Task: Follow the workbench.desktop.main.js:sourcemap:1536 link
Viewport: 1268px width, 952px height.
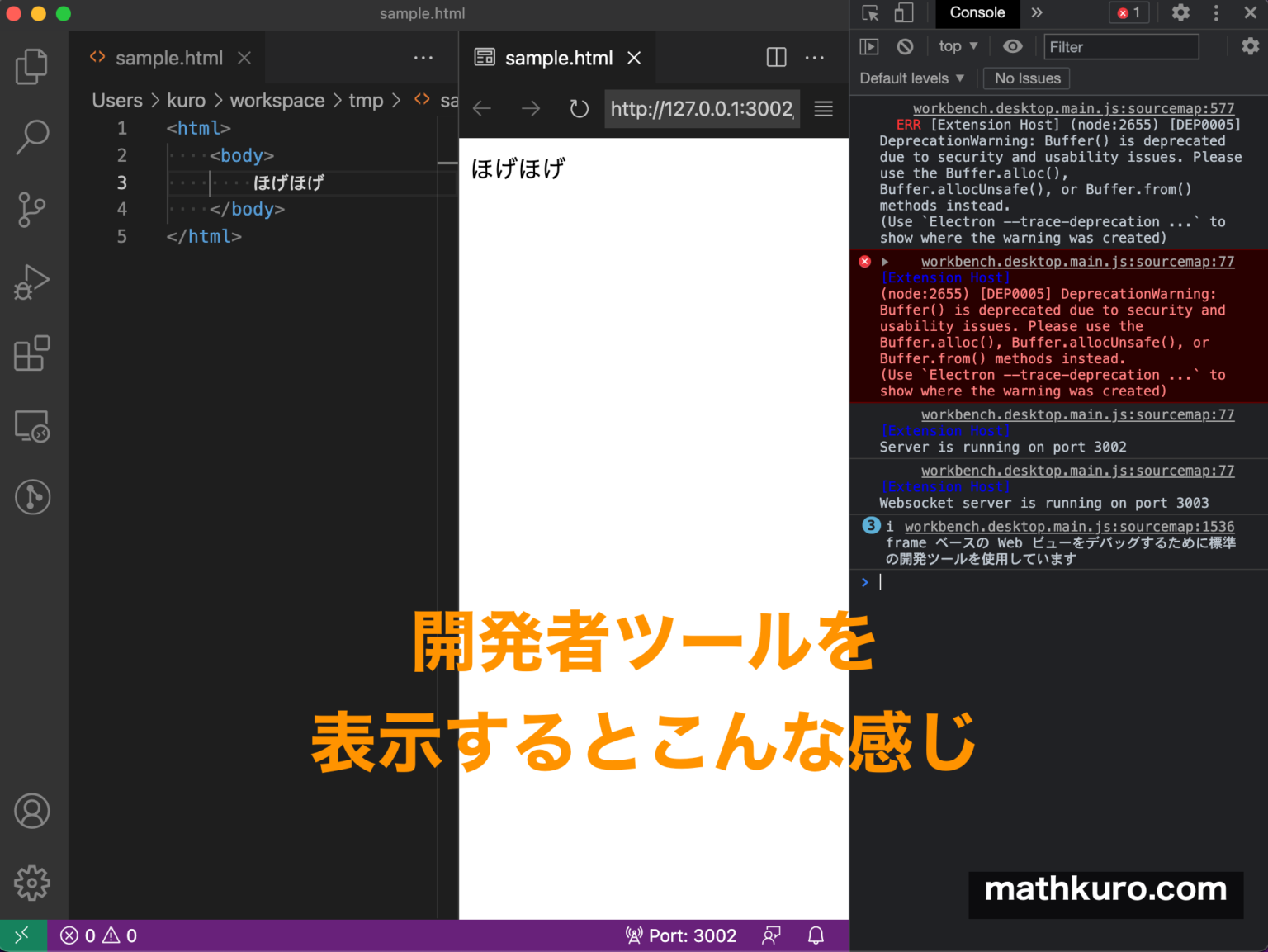Action: [x=1069, y=526]
